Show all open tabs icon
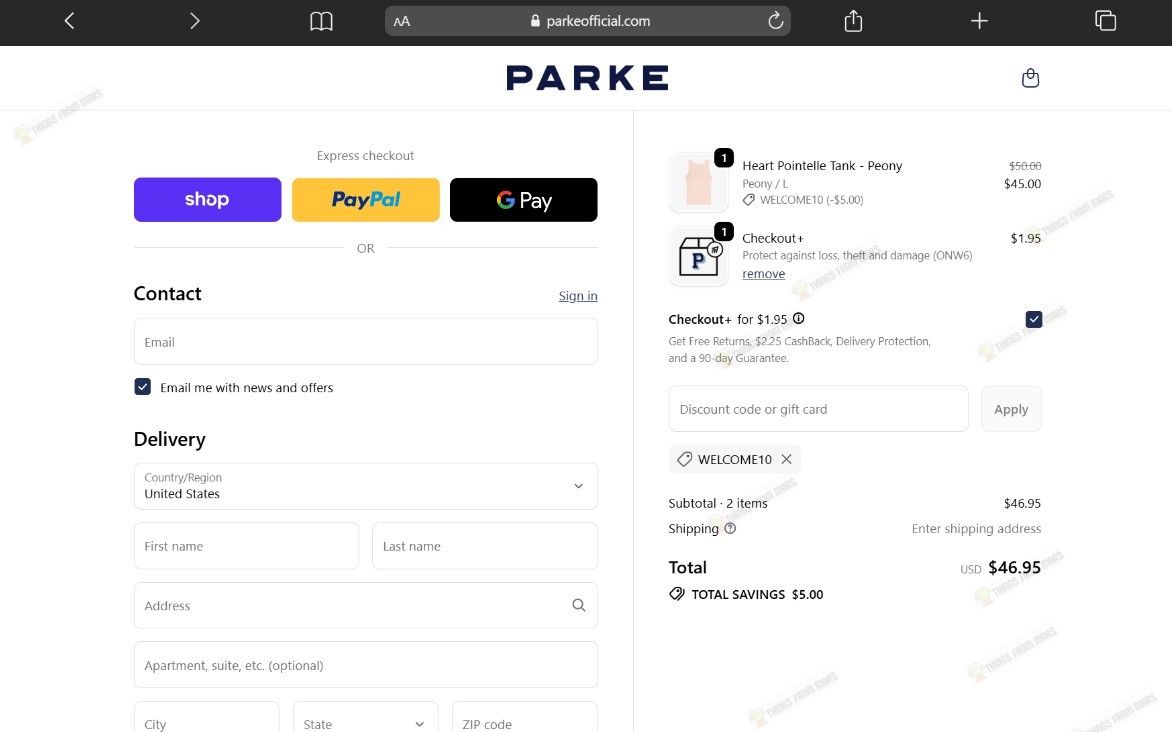Viewport: 1172px width, 732px height. pos(1105,21)
